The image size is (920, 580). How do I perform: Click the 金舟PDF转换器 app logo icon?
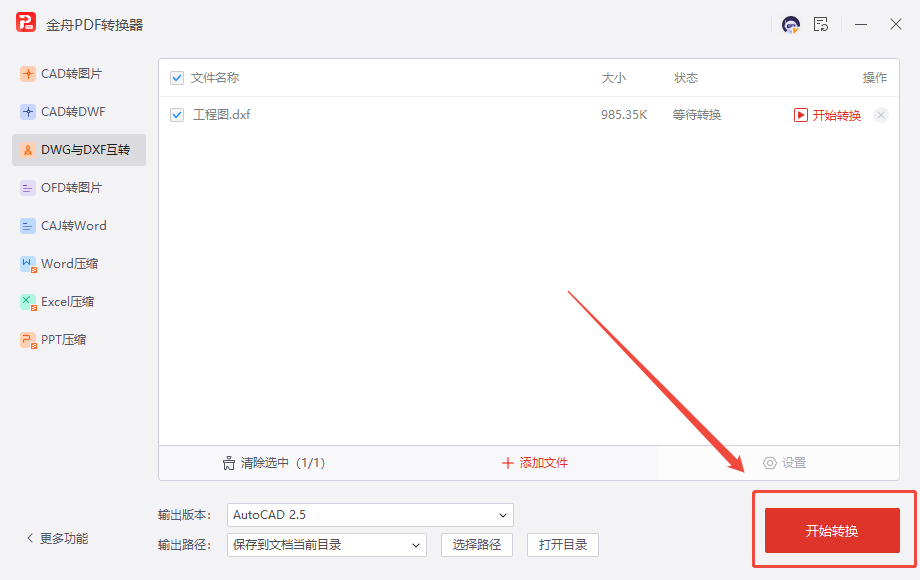click(26, 22)
